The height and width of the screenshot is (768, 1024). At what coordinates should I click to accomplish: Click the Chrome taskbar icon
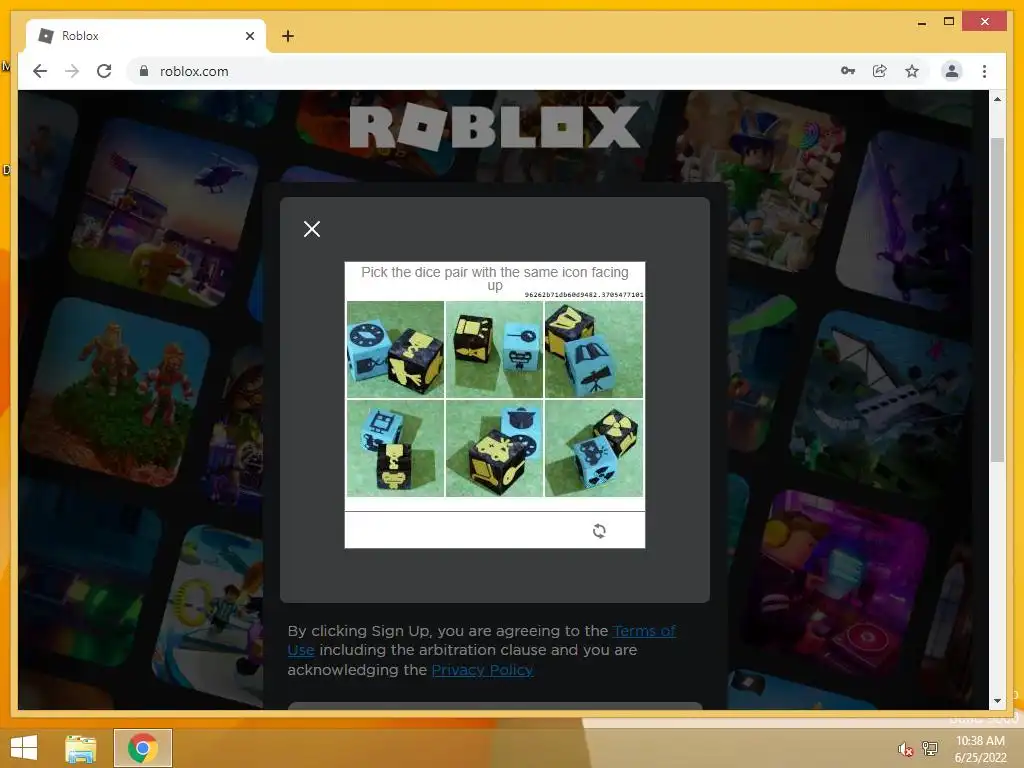(143, 748)
